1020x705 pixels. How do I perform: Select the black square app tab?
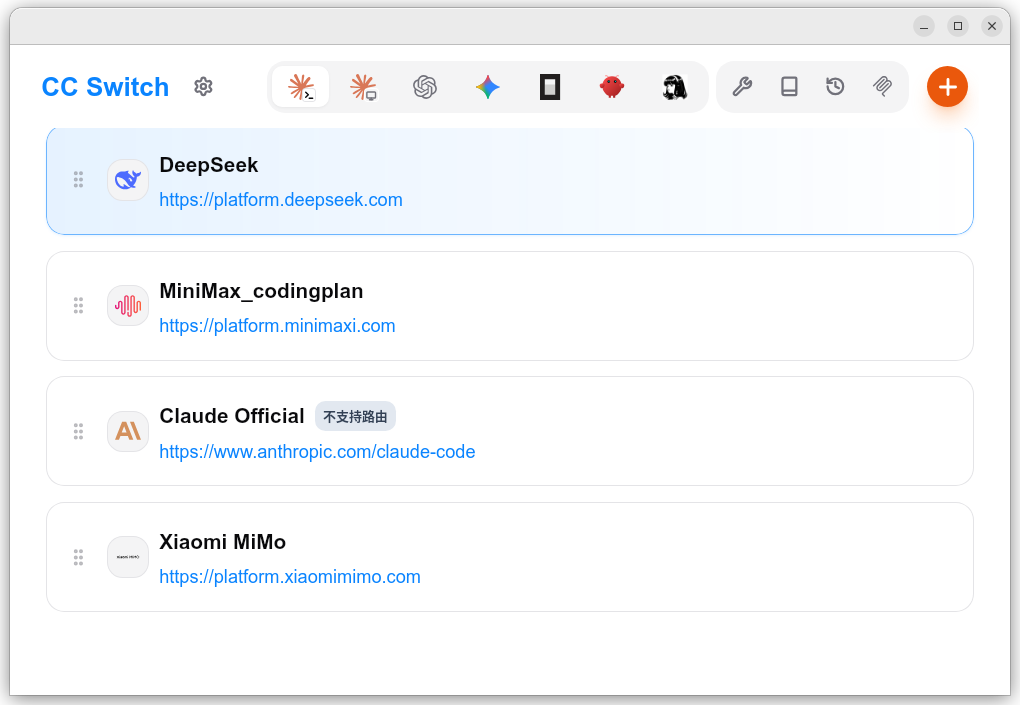coord(550,86)
